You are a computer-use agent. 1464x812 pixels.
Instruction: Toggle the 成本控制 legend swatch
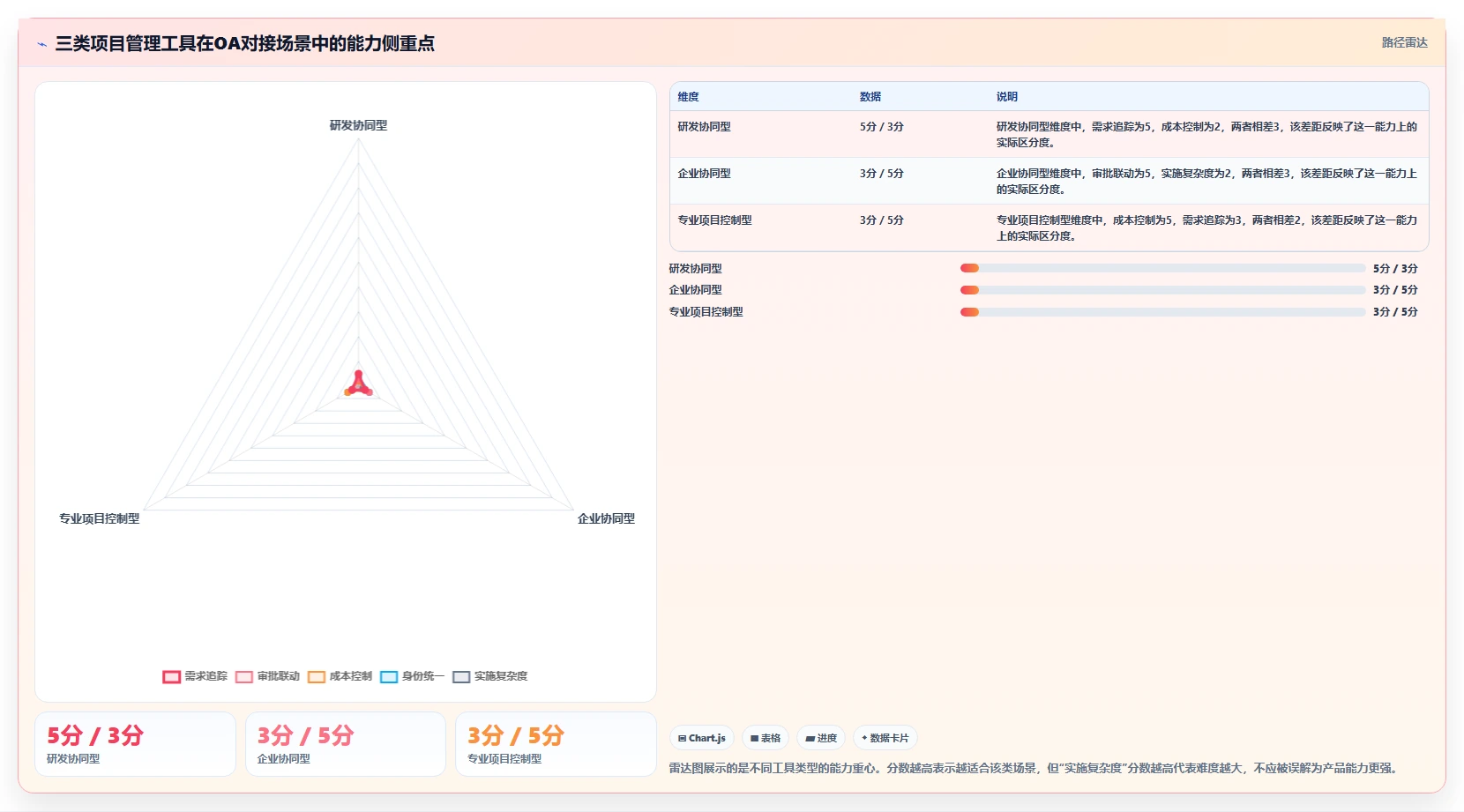tap(317, 676)
